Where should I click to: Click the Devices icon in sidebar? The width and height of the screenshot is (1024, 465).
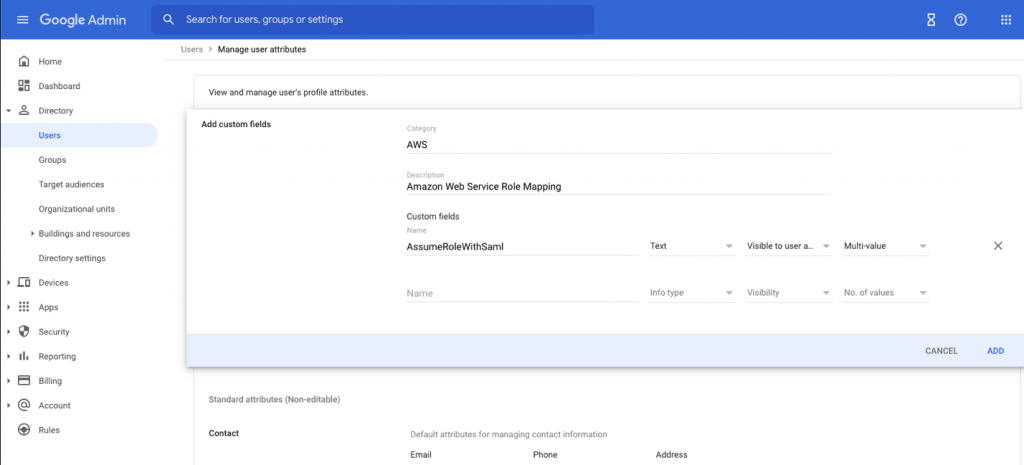click(24, 283)
